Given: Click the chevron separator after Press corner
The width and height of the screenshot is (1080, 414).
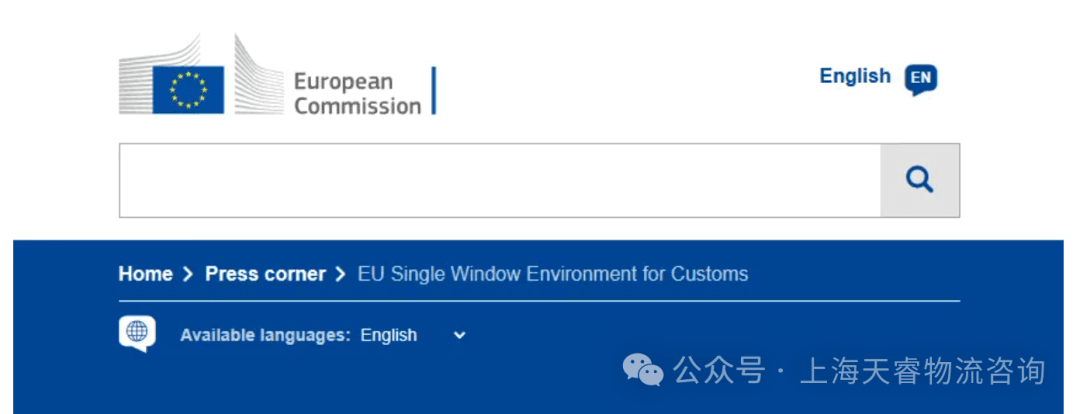Looking at the screenshot, I should click(x=342, y=274).
